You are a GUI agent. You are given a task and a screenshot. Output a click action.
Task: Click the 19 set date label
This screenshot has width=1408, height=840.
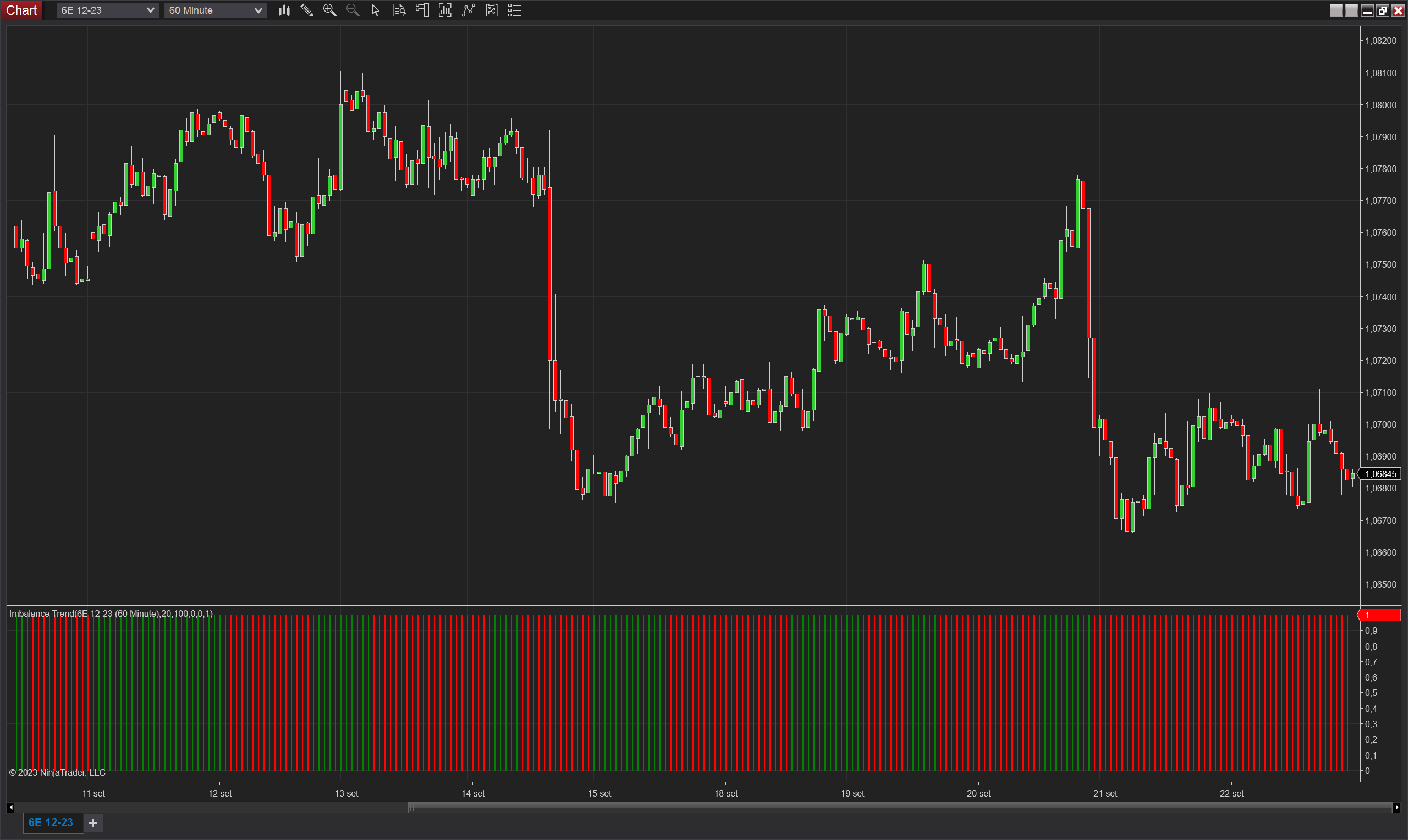852,793
